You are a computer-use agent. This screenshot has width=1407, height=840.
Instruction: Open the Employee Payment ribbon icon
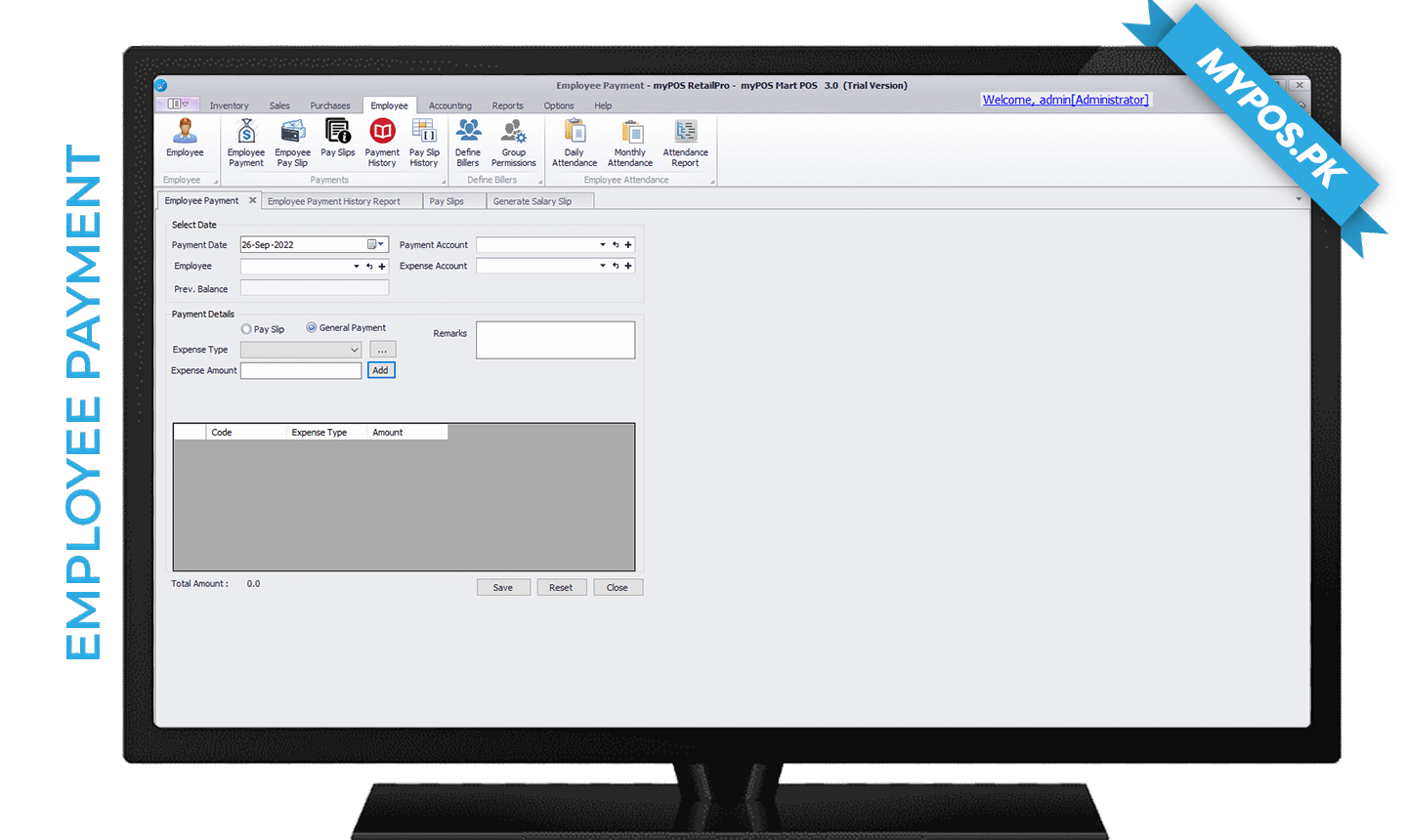(246, 143)
